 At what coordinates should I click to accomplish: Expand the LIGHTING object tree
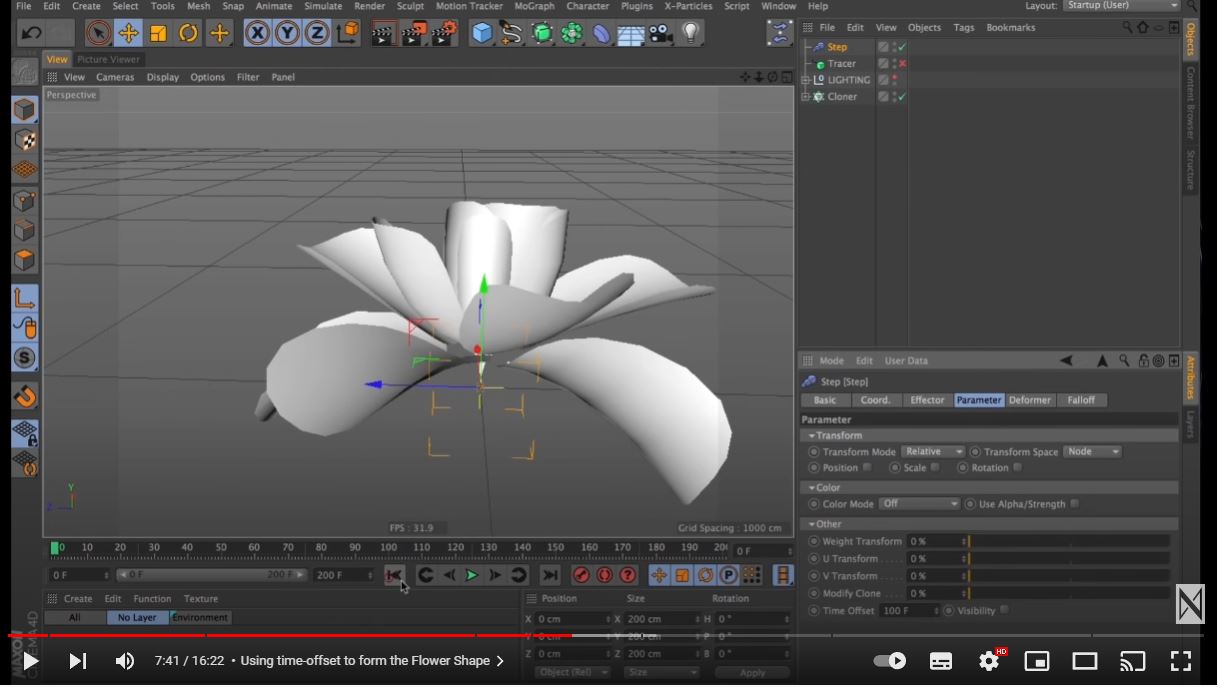806,80
